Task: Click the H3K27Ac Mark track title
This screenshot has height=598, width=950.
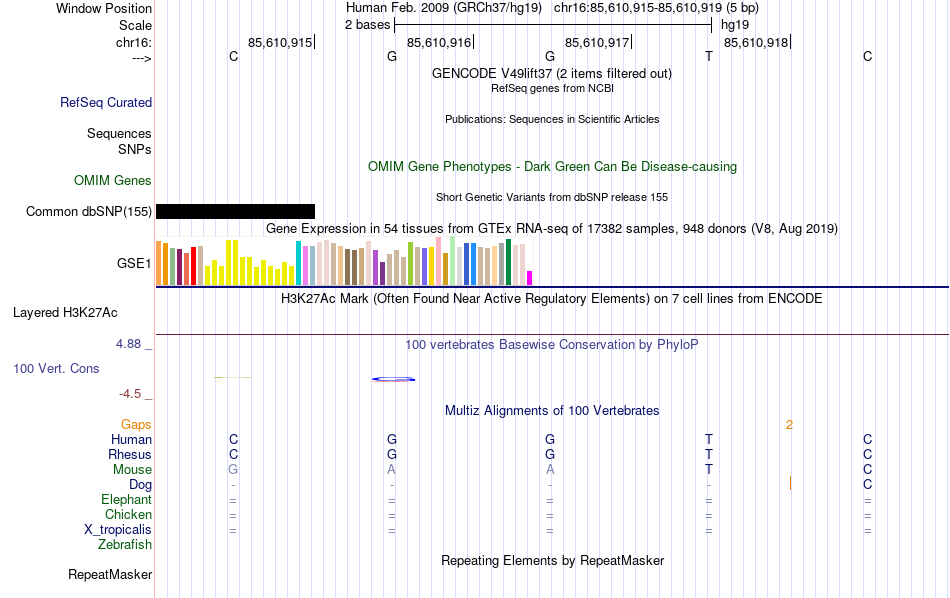Action: pos(551,299)
